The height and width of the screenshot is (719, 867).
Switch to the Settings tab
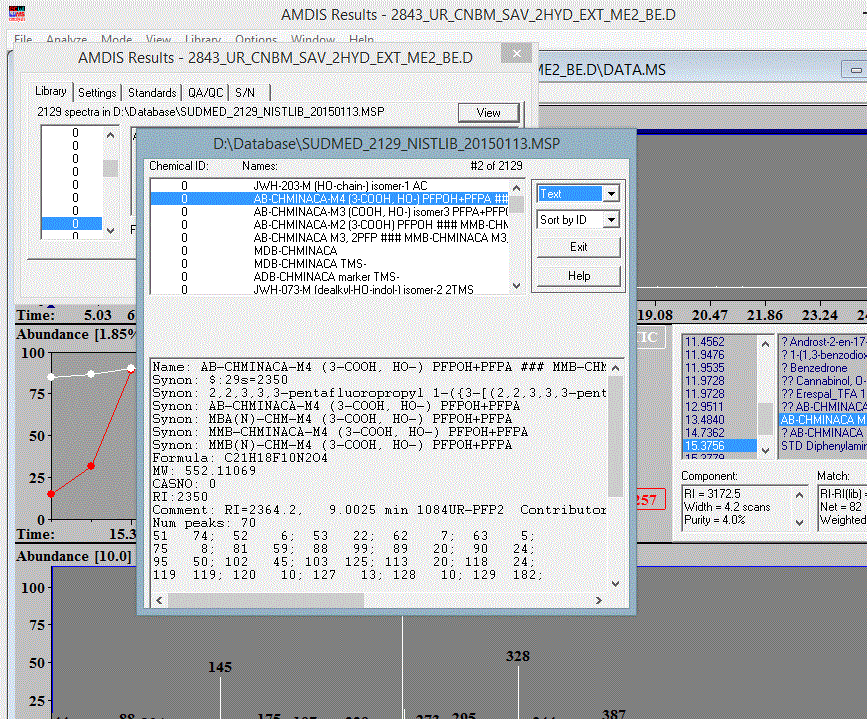coord(97,93)
